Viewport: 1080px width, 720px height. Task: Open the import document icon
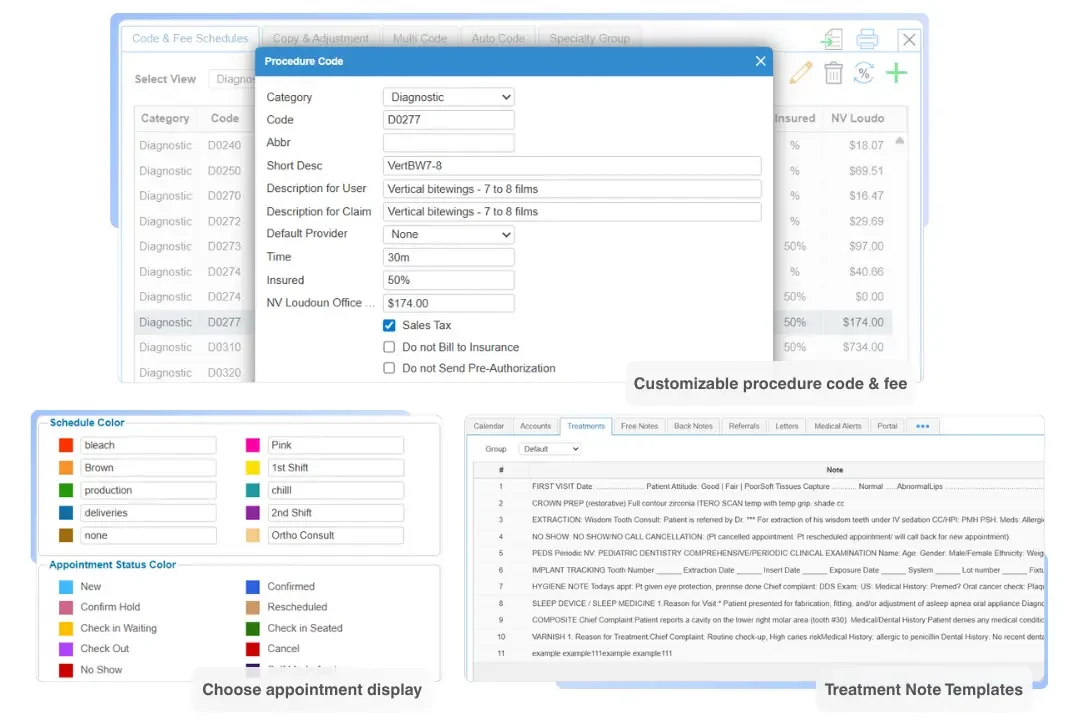tap(832, 38)
